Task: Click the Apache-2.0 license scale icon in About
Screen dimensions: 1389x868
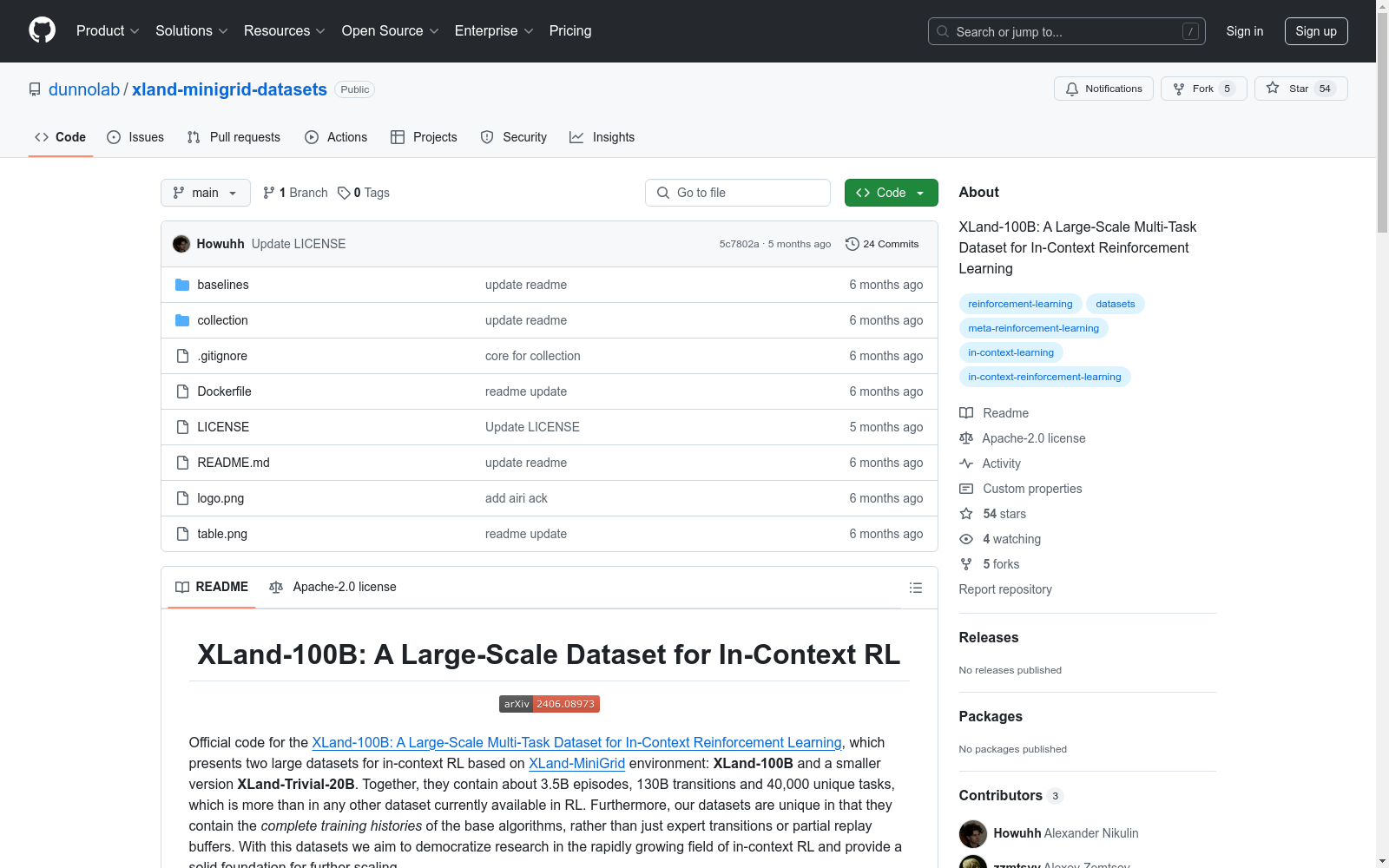Action: point(966,438)
